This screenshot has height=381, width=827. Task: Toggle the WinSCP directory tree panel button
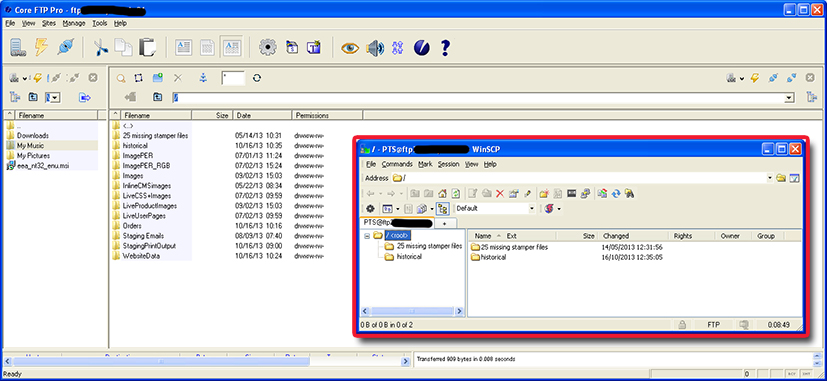coord(442,208)
